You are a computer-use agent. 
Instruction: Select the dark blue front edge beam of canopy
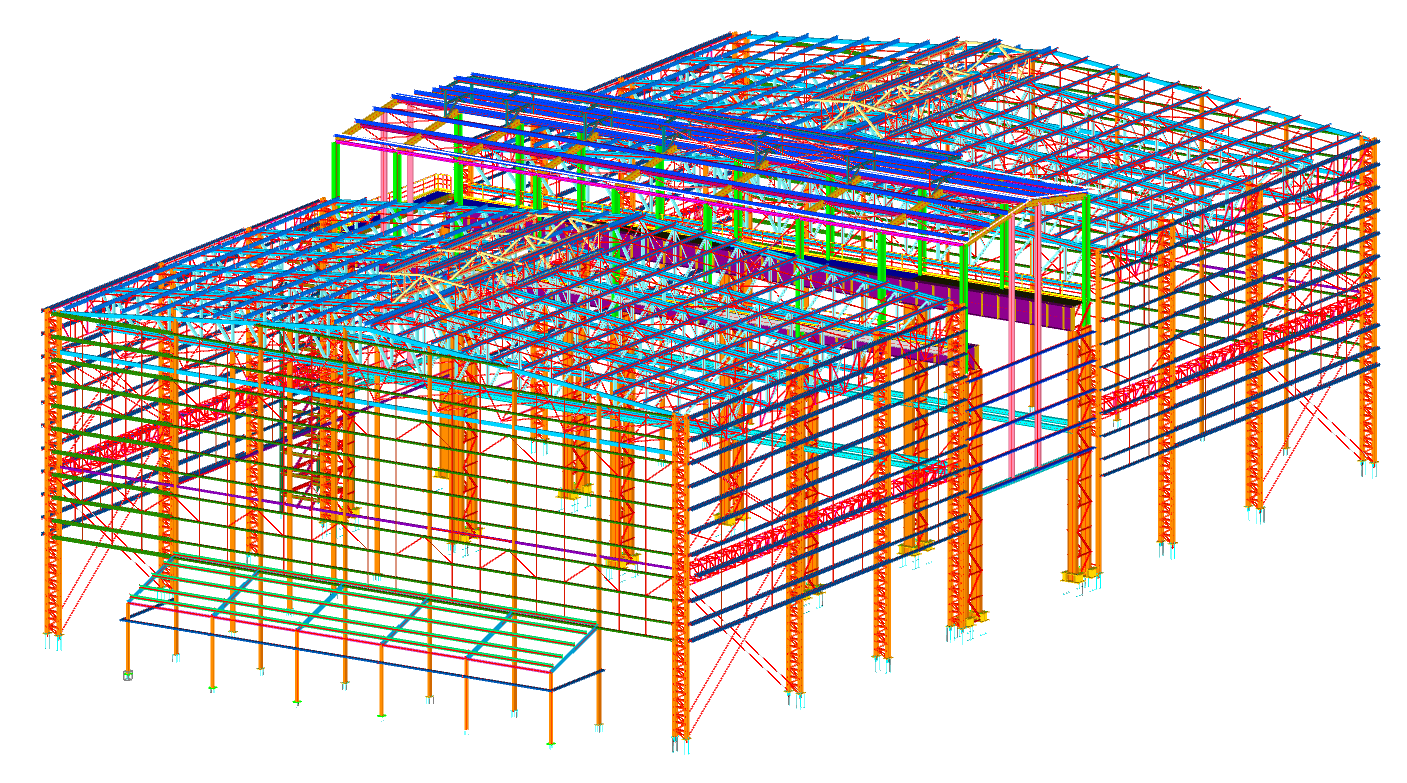pos(330,652)
